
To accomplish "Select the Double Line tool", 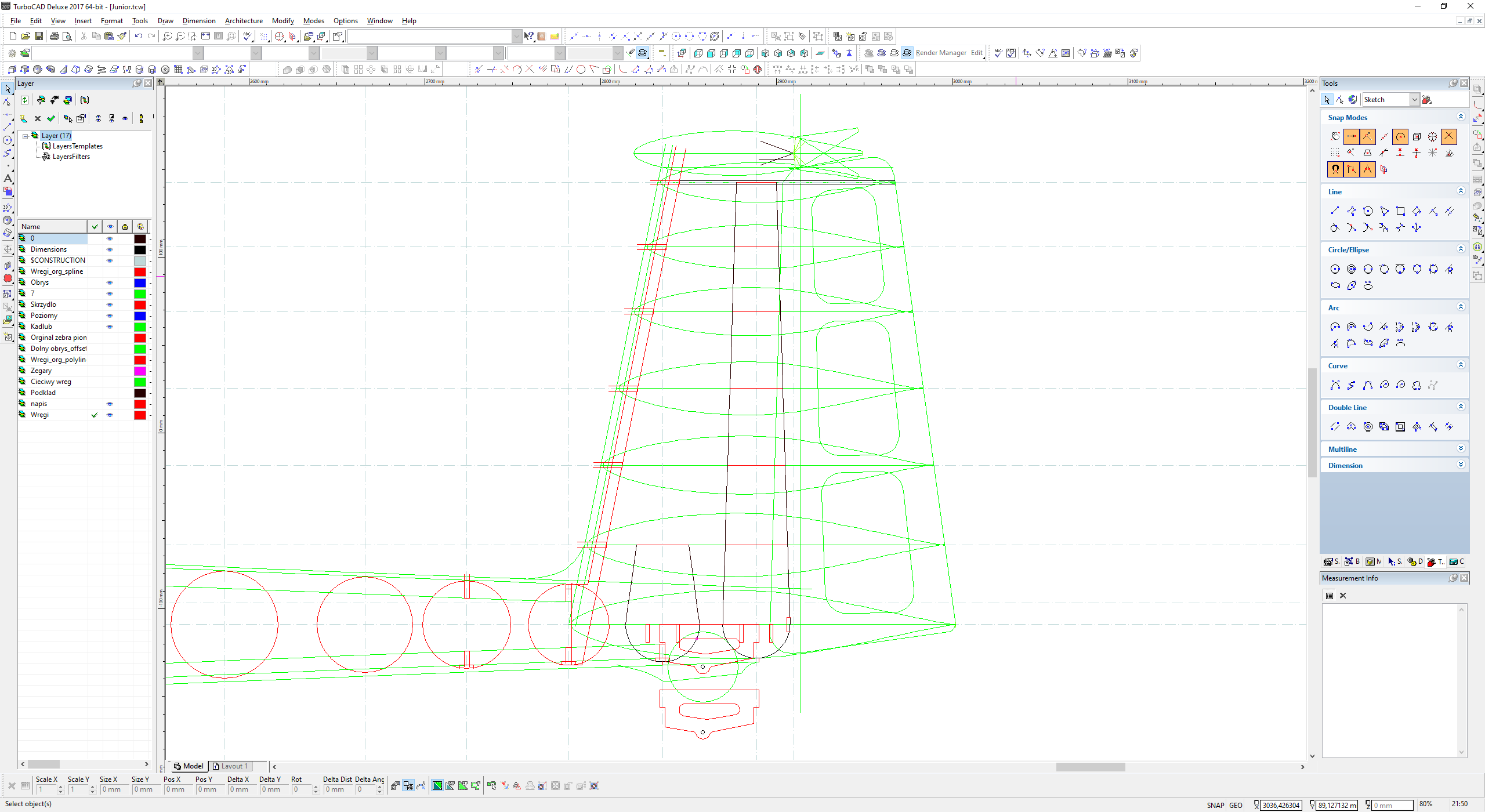I will click(x=1335, y=427).
